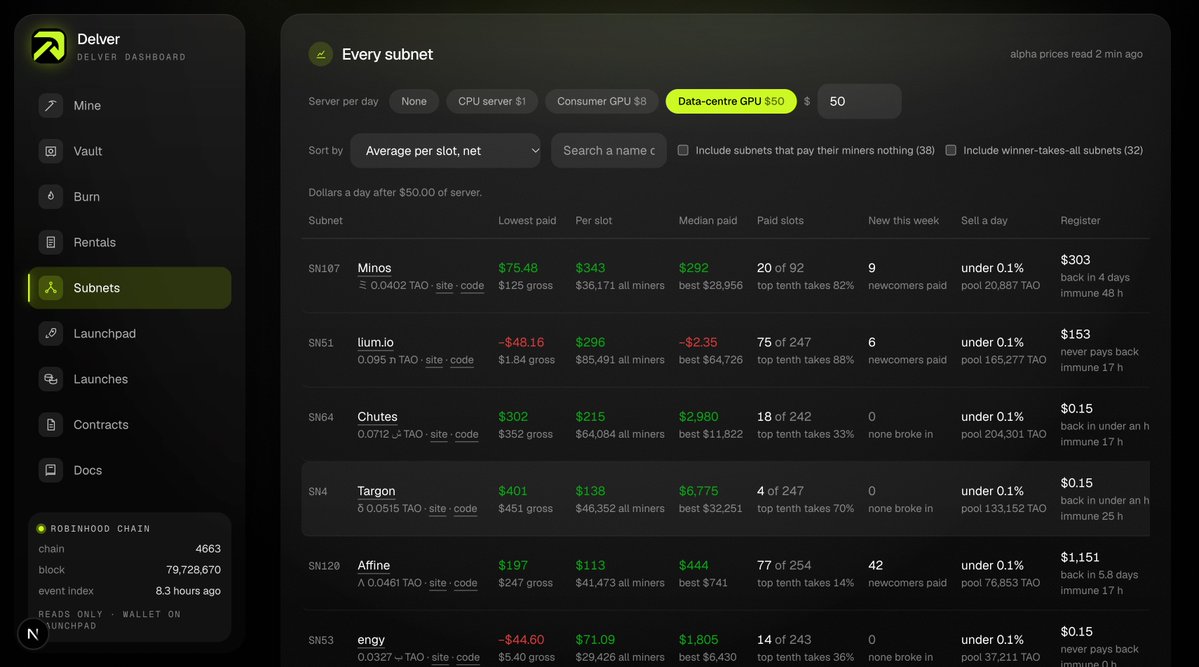Viewport: 1199px width, 667px height.
Task: Click the $6,775 median paid for Targon
Action: tap(698, 491)
